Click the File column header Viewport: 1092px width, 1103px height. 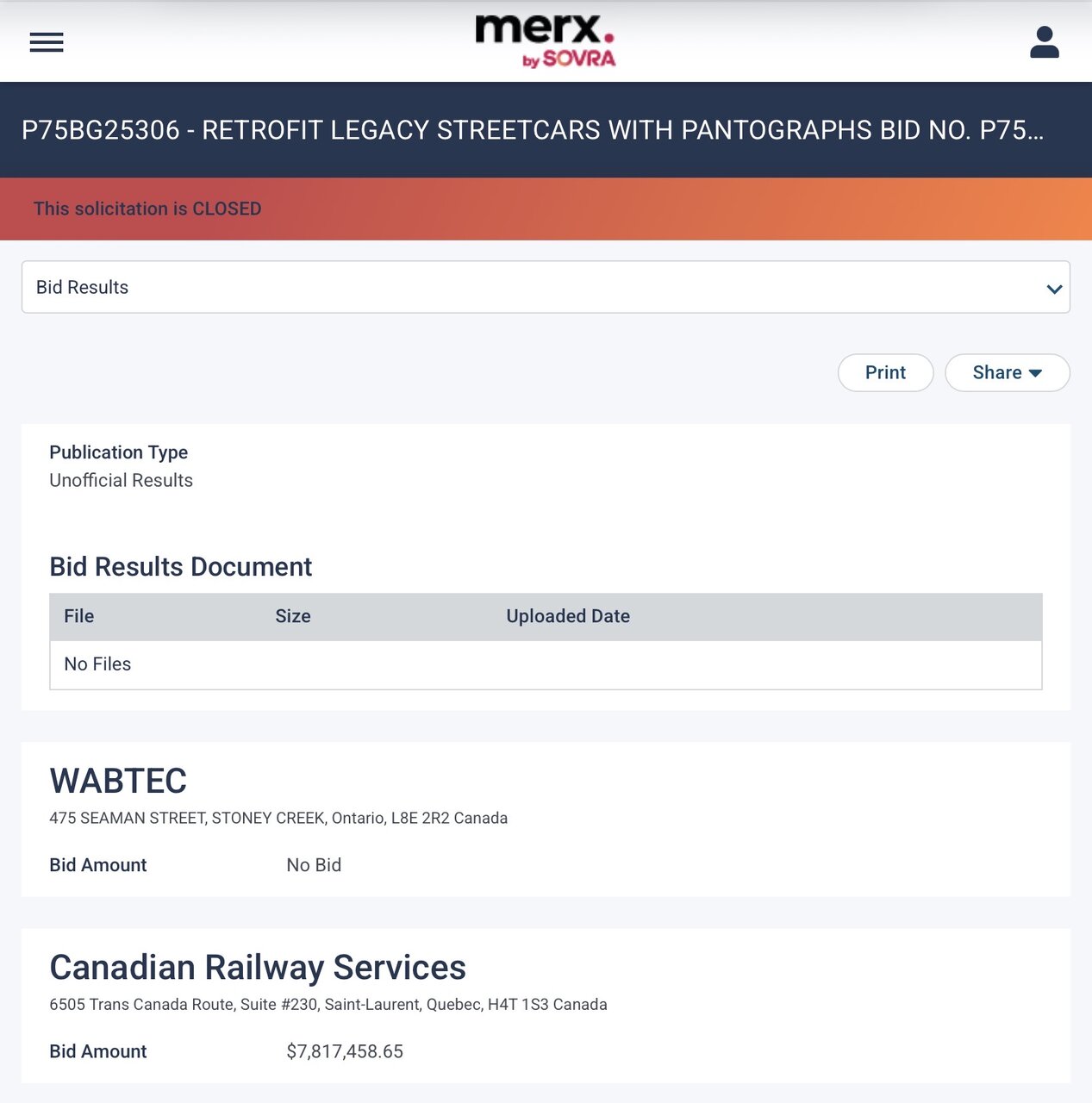(x=79, y=616)
